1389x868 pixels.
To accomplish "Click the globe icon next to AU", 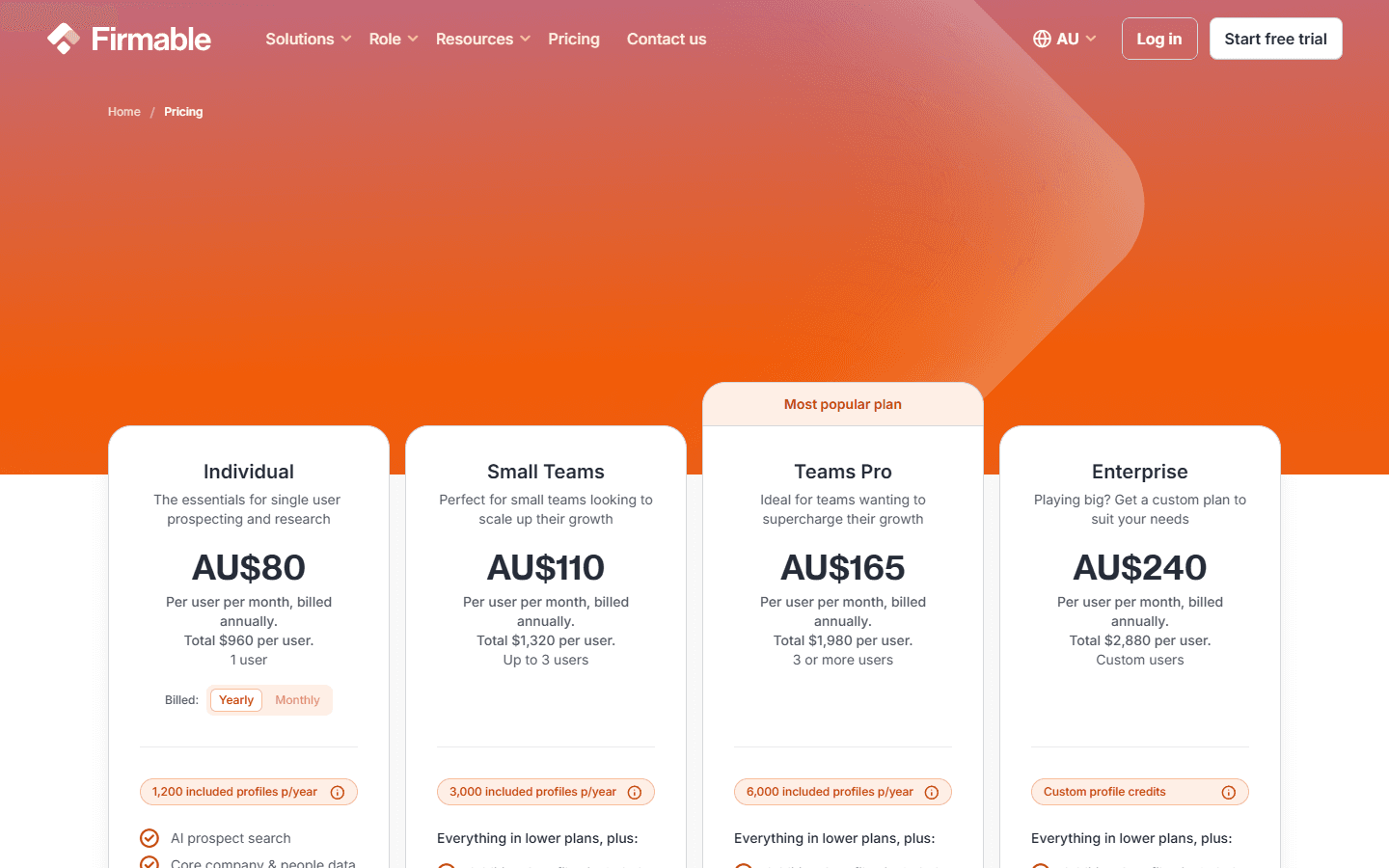I will [x=1042, y=39].
